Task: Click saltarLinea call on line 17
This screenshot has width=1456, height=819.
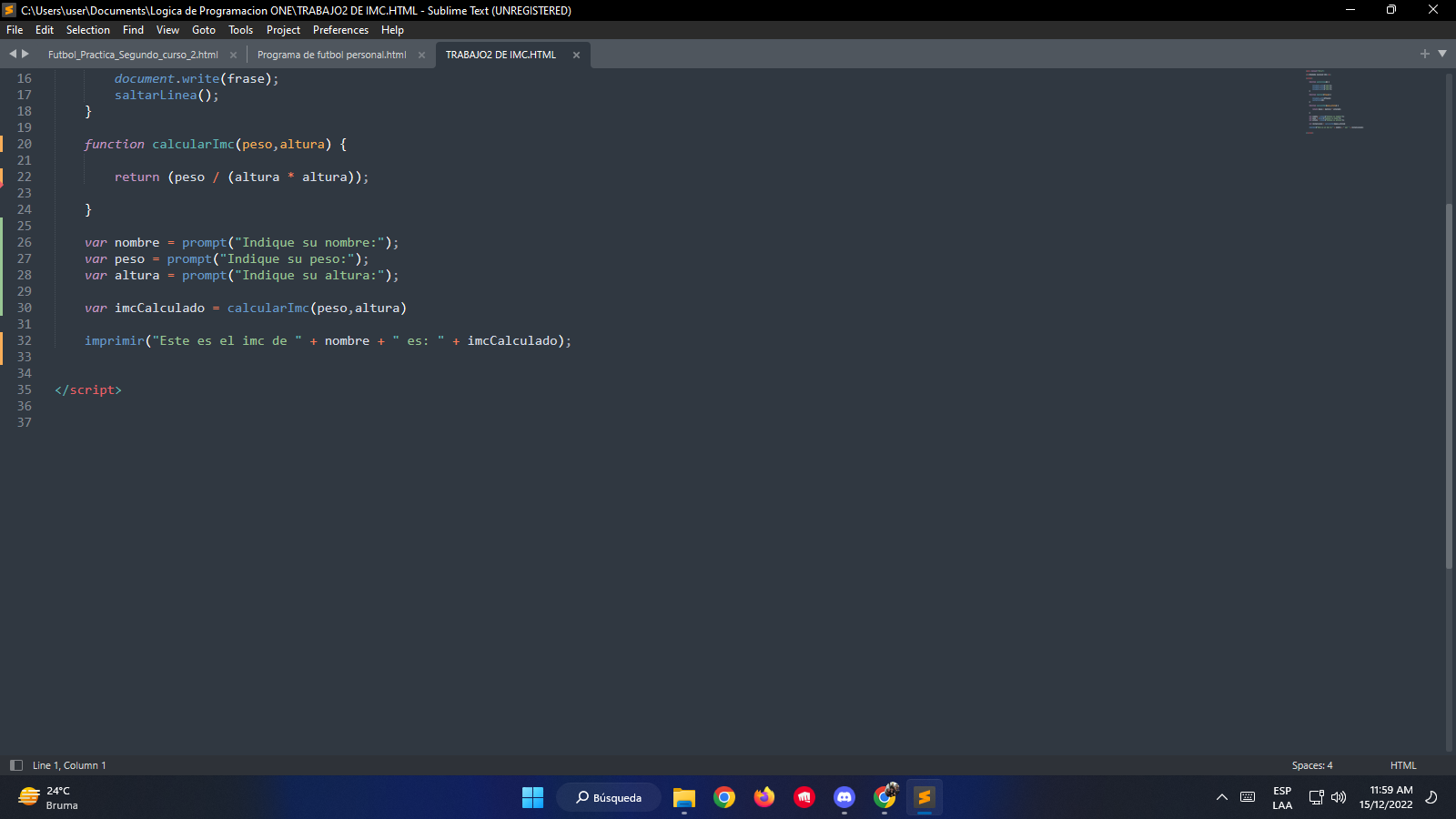Action: point(156,95)
